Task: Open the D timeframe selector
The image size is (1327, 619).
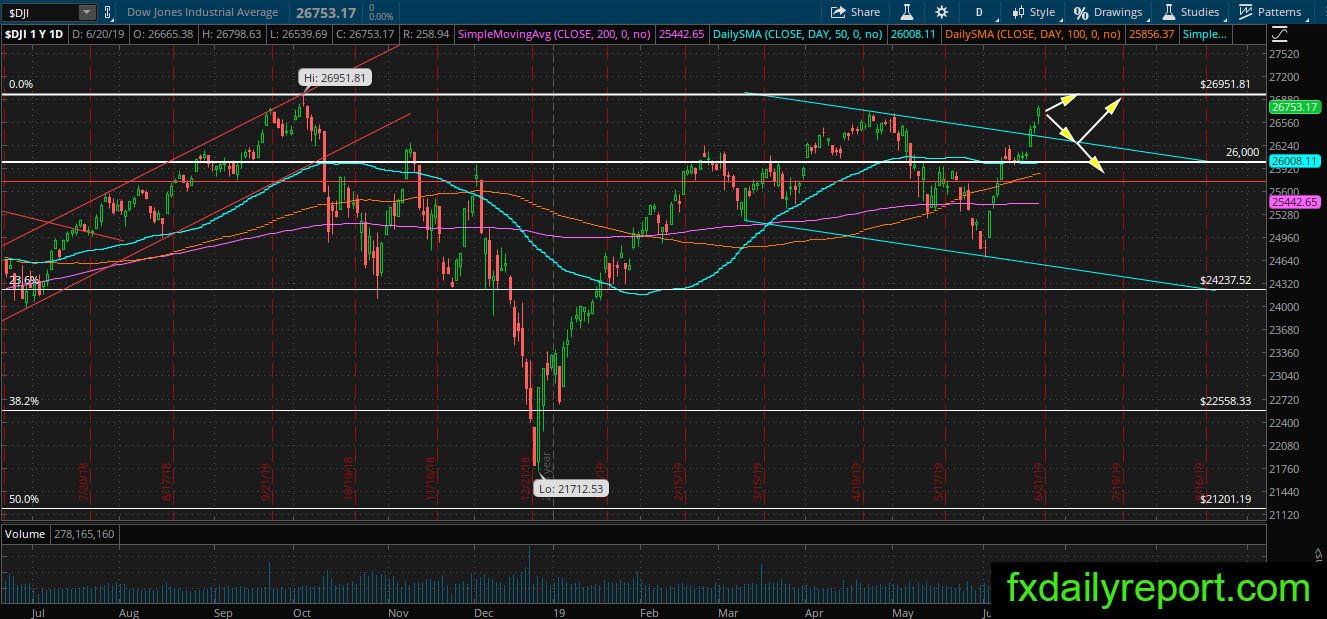Action: tap(979, 12)
